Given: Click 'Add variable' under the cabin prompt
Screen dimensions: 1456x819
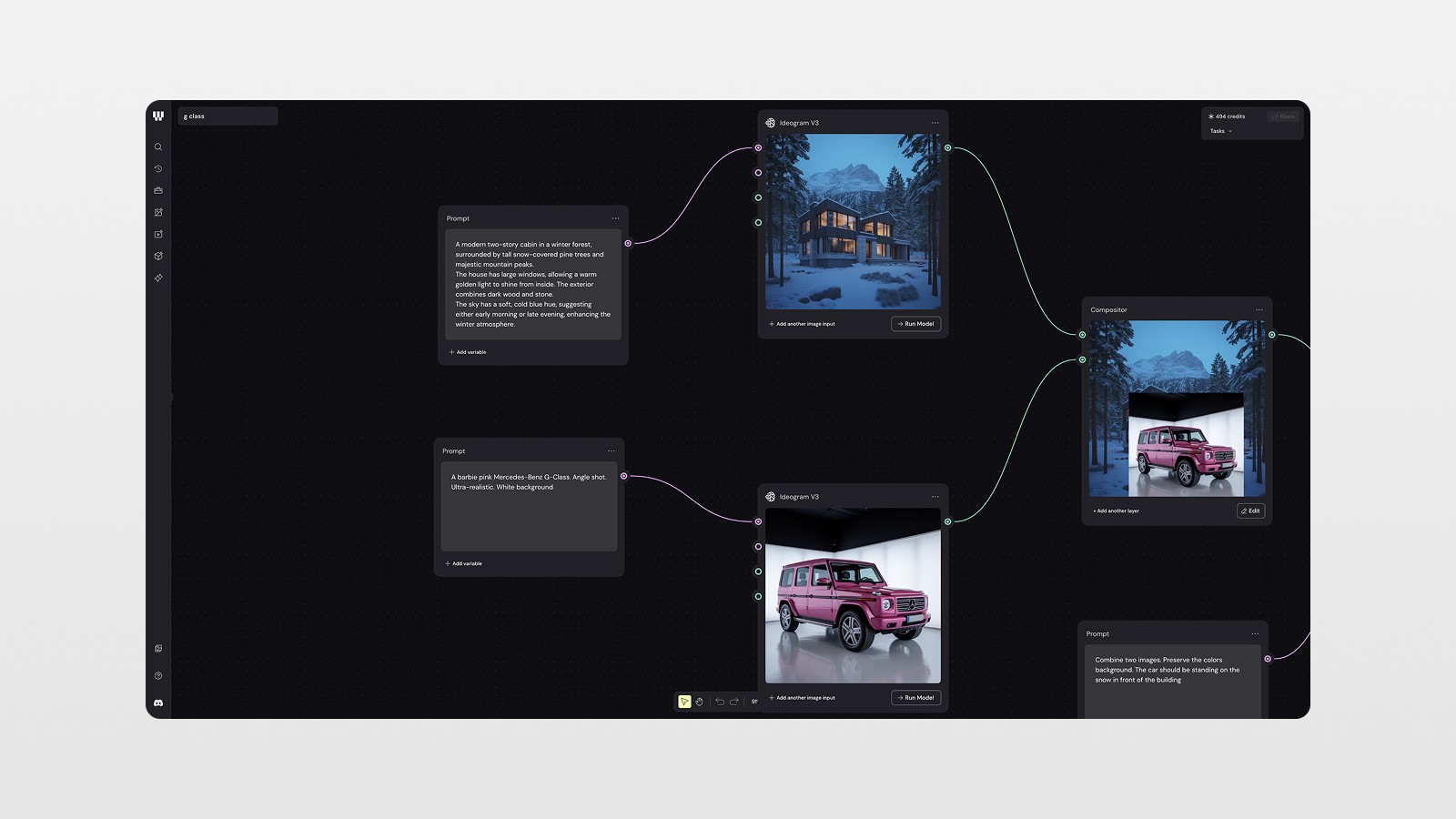Looking at the screenshot, I should tap(468, 352).
